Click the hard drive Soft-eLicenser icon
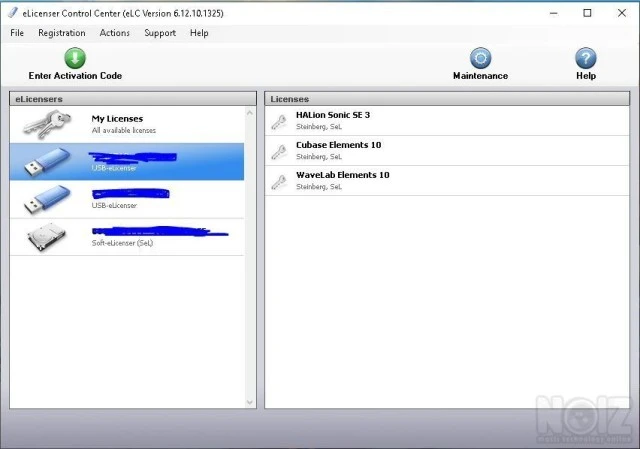Image resolution: width=640 pixels, height=449 pixels. point(46,237)
